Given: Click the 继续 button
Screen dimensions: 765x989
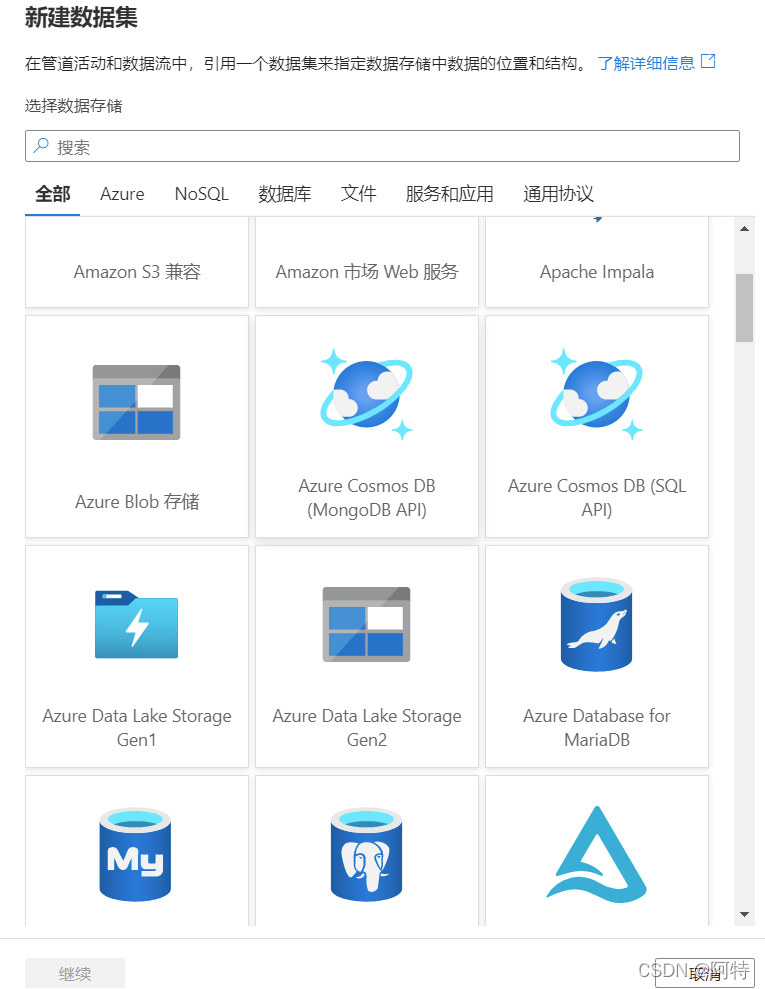Looking at the screenshot, I should point(75,973).
